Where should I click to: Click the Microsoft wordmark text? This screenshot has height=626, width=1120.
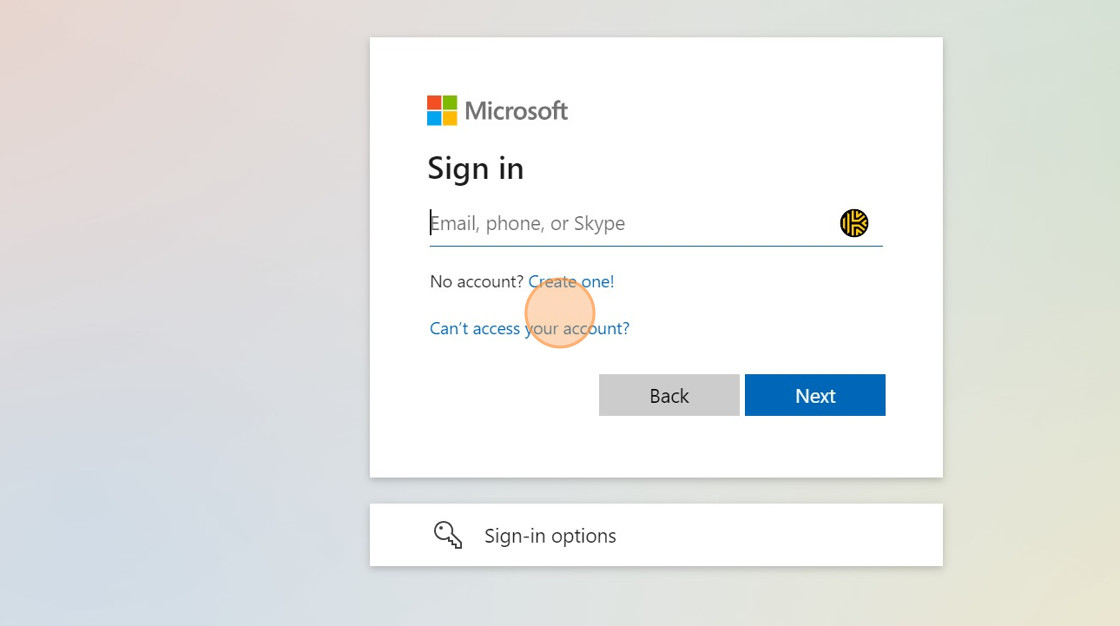tap(516, 110)
